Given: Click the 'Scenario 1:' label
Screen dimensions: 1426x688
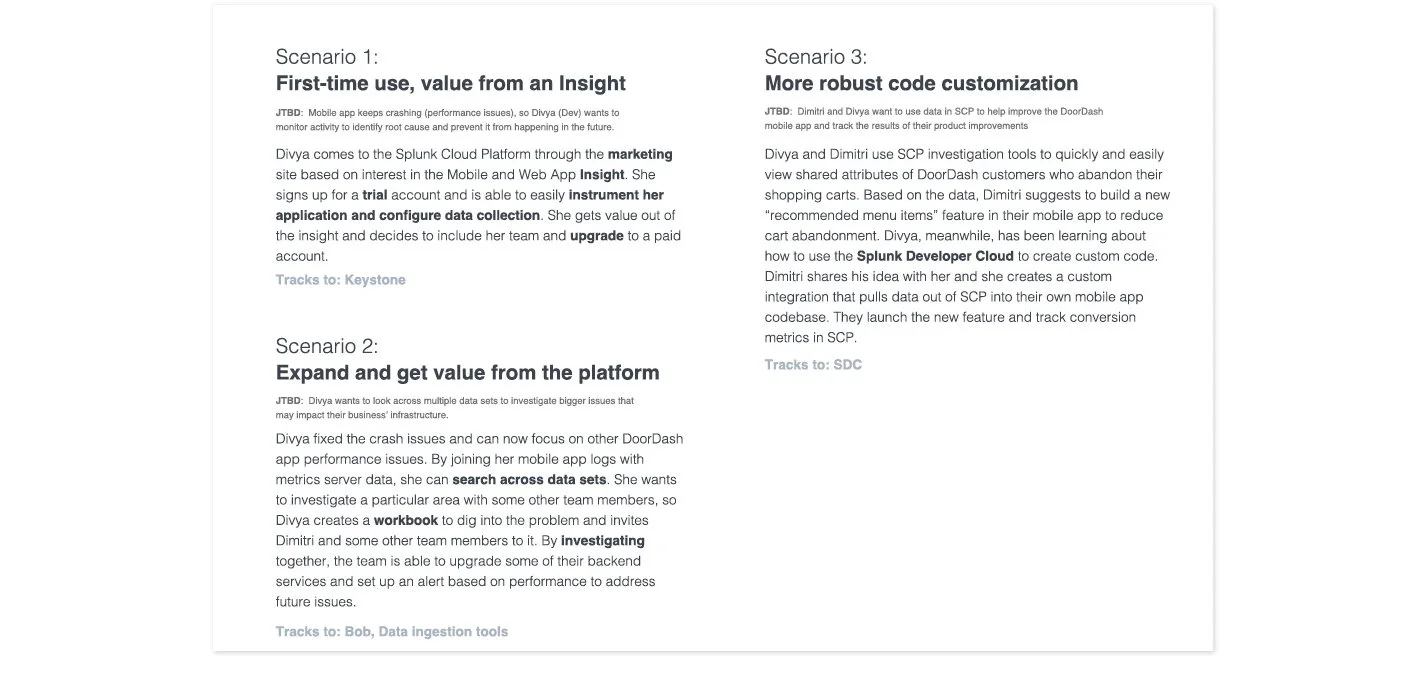Looking at the screenshot, I should coord(327,56).
